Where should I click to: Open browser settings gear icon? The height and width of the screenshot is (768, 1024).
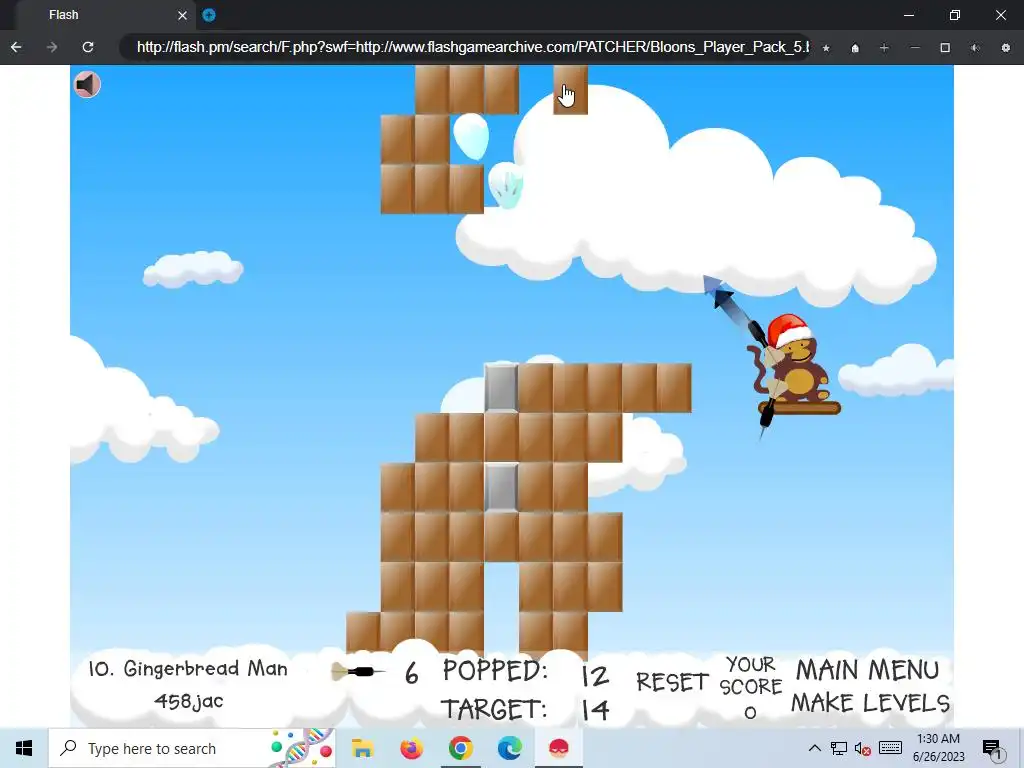(x=1006, y=48)
